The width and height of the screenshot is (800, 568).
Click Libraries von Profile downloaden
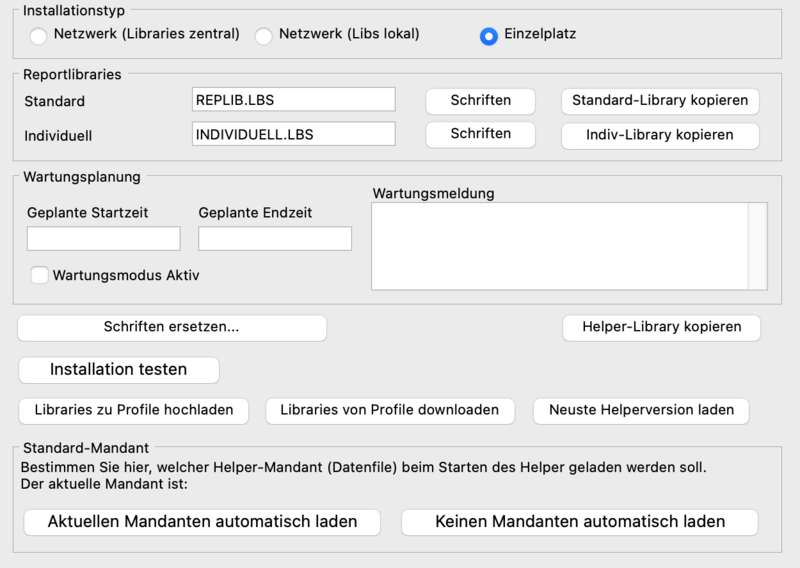pos(389,410)
